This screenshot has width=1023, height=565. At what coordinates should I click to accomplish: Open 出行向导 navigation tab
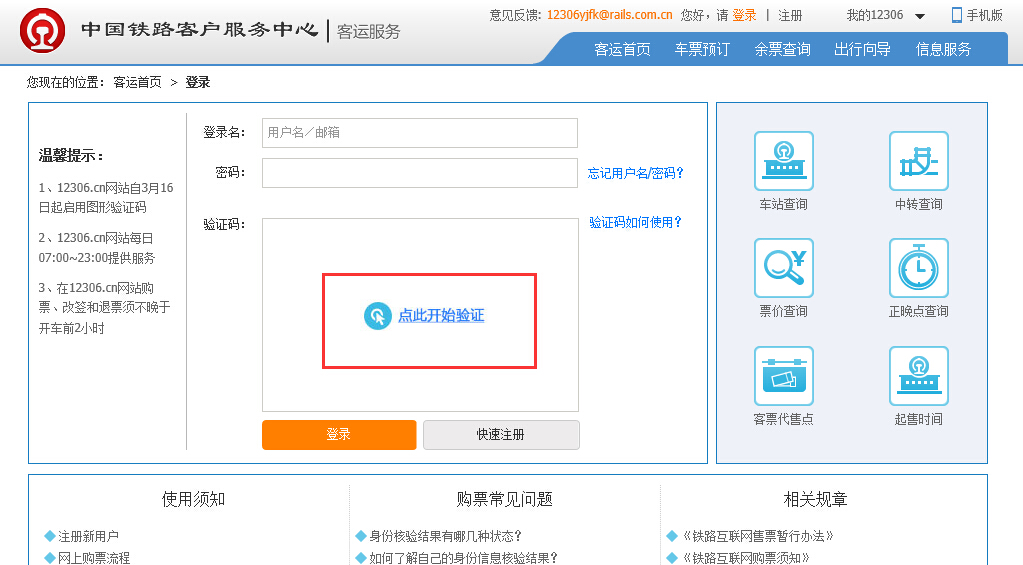(x=862, y=50)
